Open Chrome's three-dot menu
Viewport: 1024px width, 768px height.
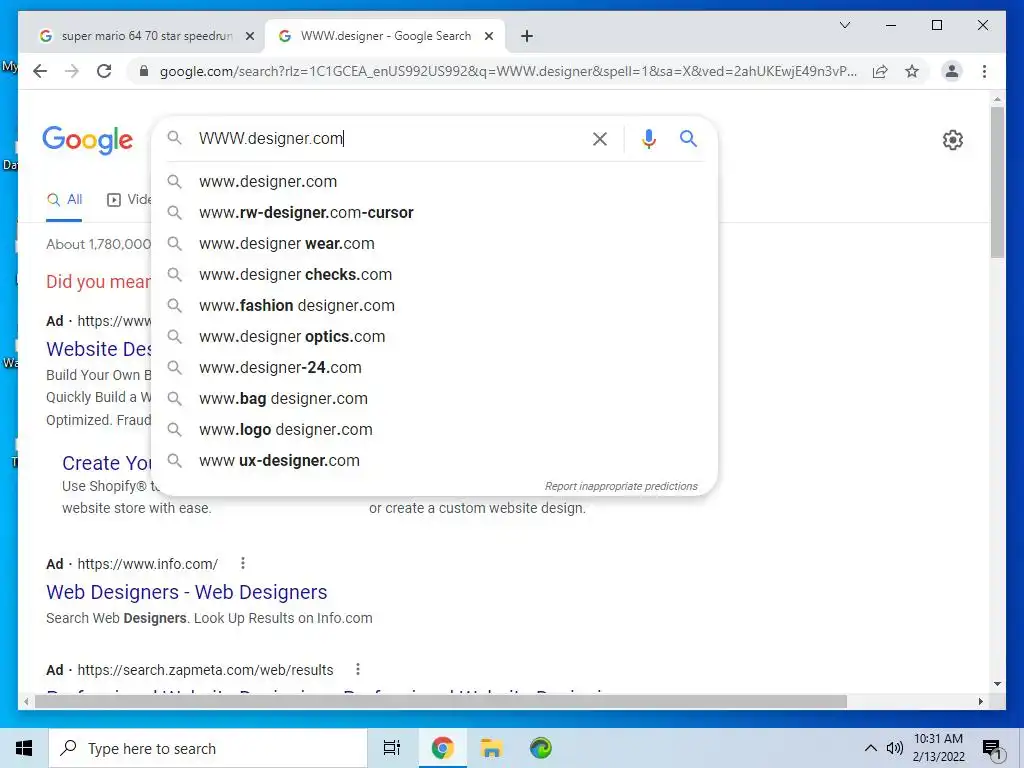[984, 71]
